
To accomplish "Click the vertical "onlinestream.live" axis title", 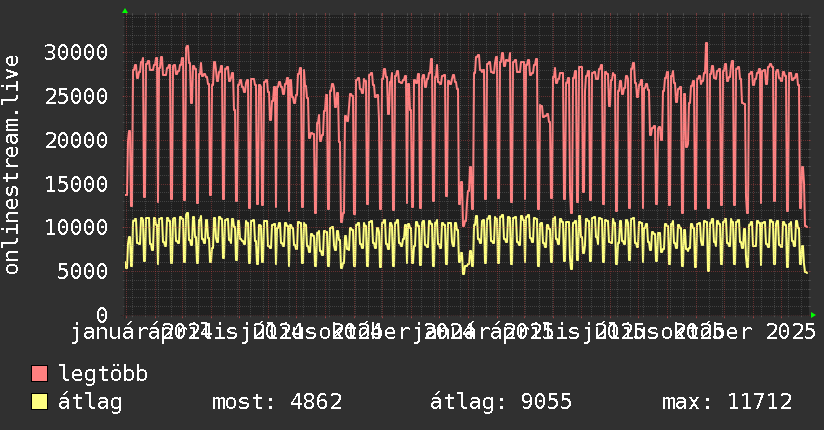I will (x=12, y=165).
